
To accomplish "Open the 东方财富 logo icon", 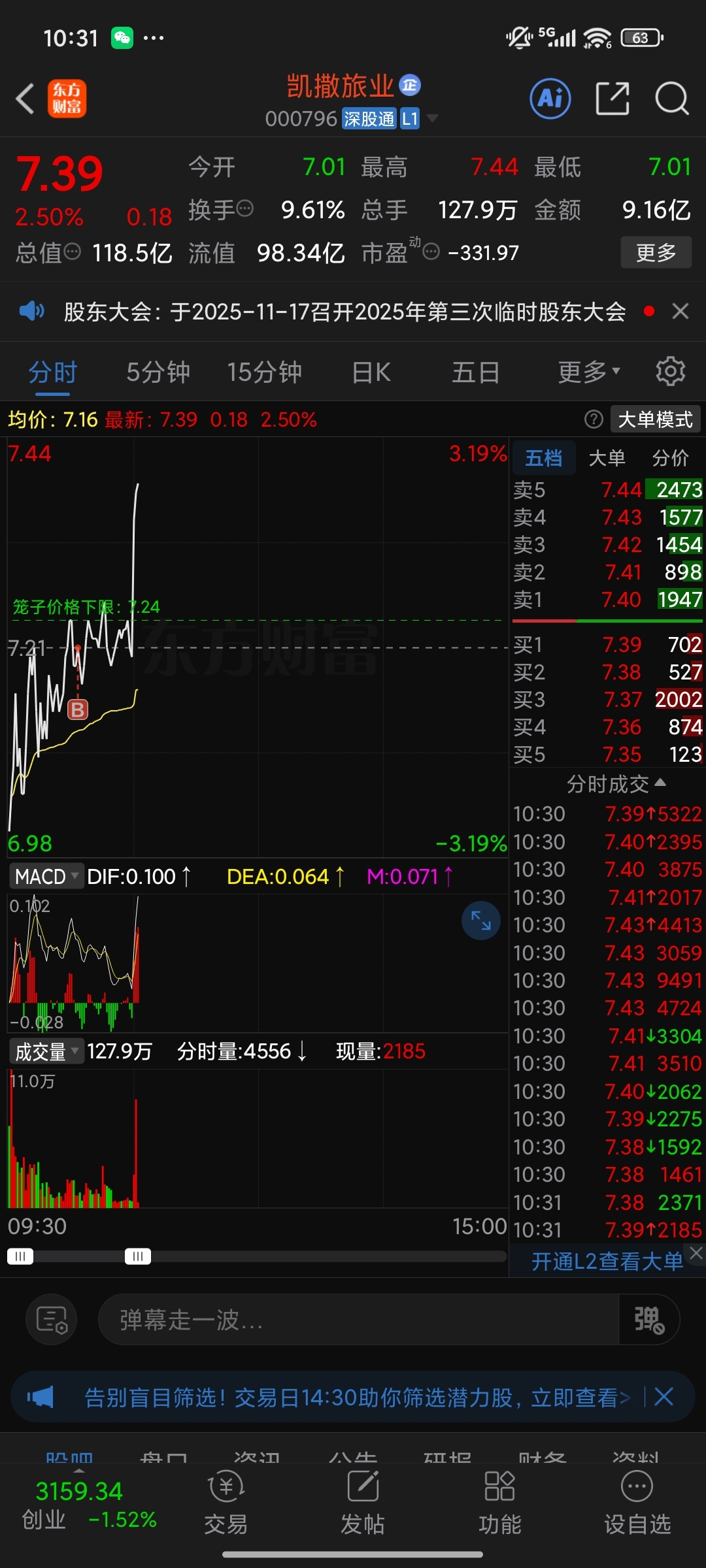I will click(67, 99).
